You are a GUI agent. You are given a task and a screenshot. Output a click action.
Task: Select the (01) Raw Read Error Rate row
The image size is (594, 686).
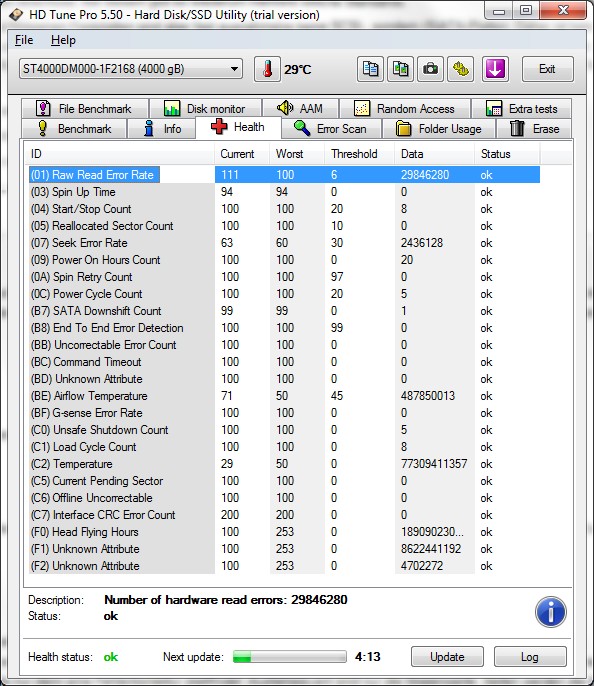coord(284,175)
